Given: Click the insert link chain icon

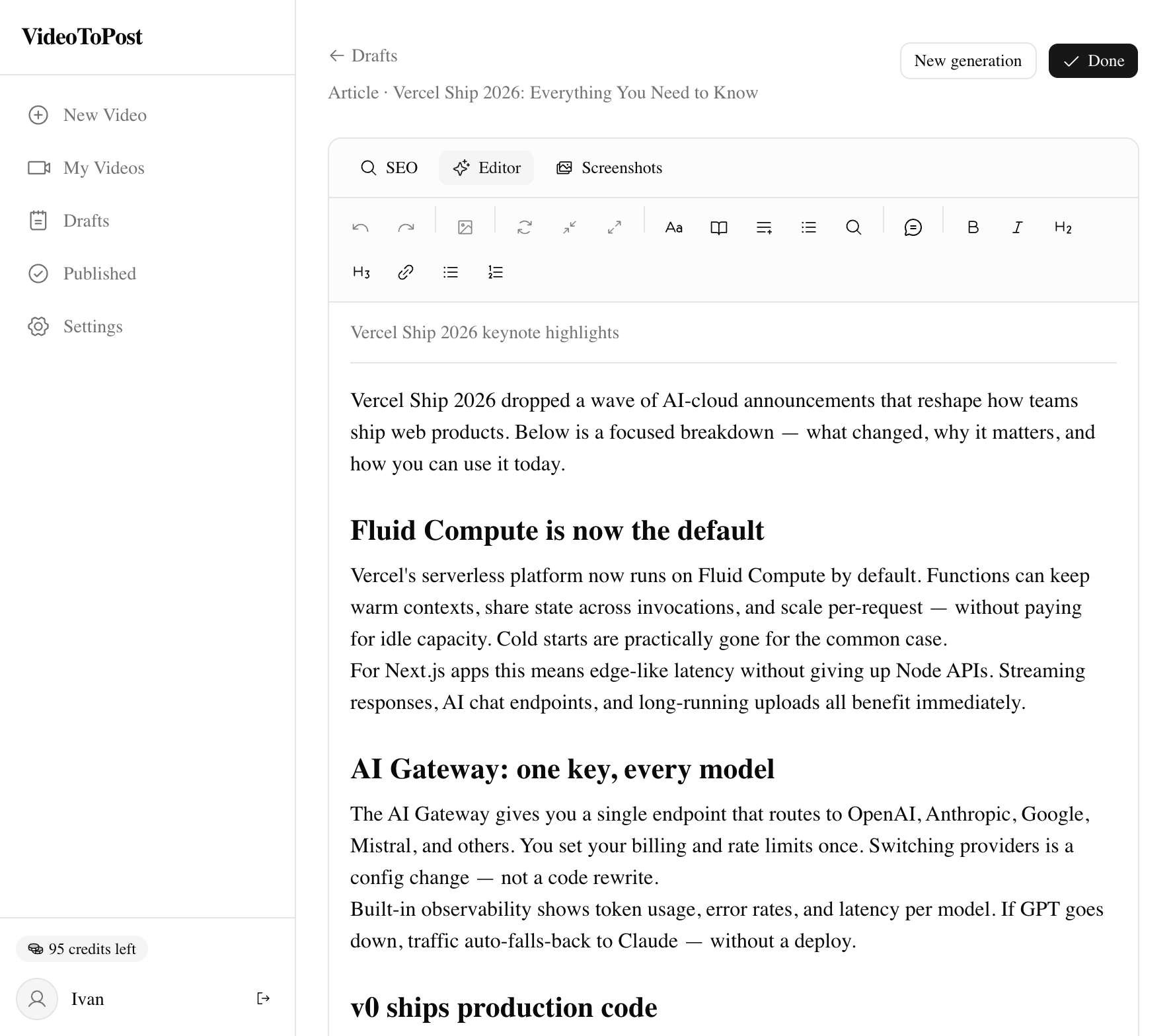Looking at the screenshot, I should [x=406, y=272].
